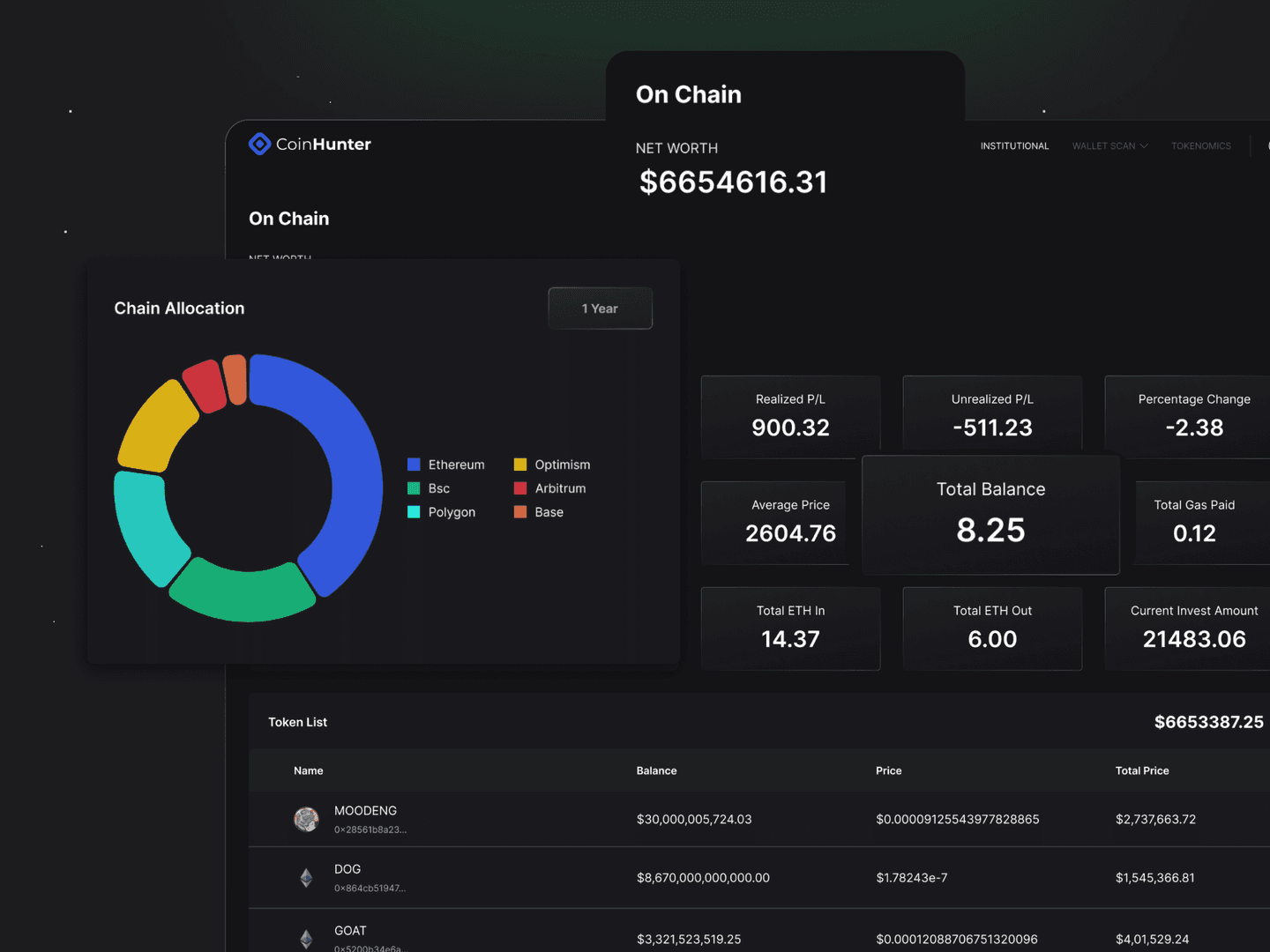Select the Base legend color marker
1270x952 pixels.
pos(519,511)
